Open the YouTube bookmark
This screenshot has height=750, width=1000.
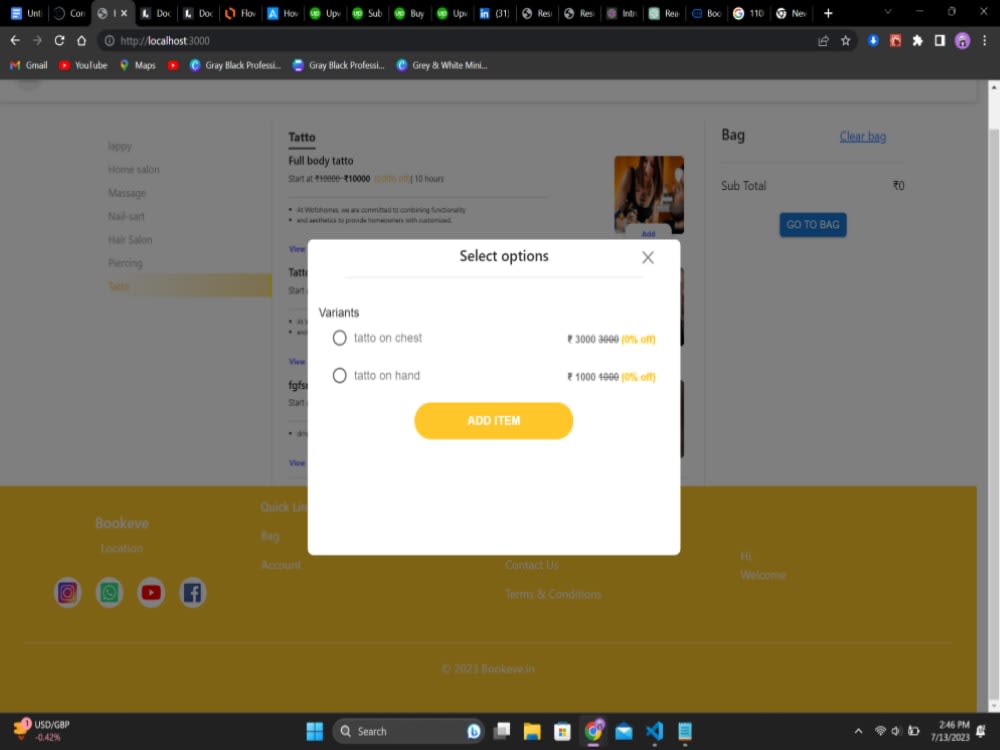pyautogui.click(x=83, y=65)
